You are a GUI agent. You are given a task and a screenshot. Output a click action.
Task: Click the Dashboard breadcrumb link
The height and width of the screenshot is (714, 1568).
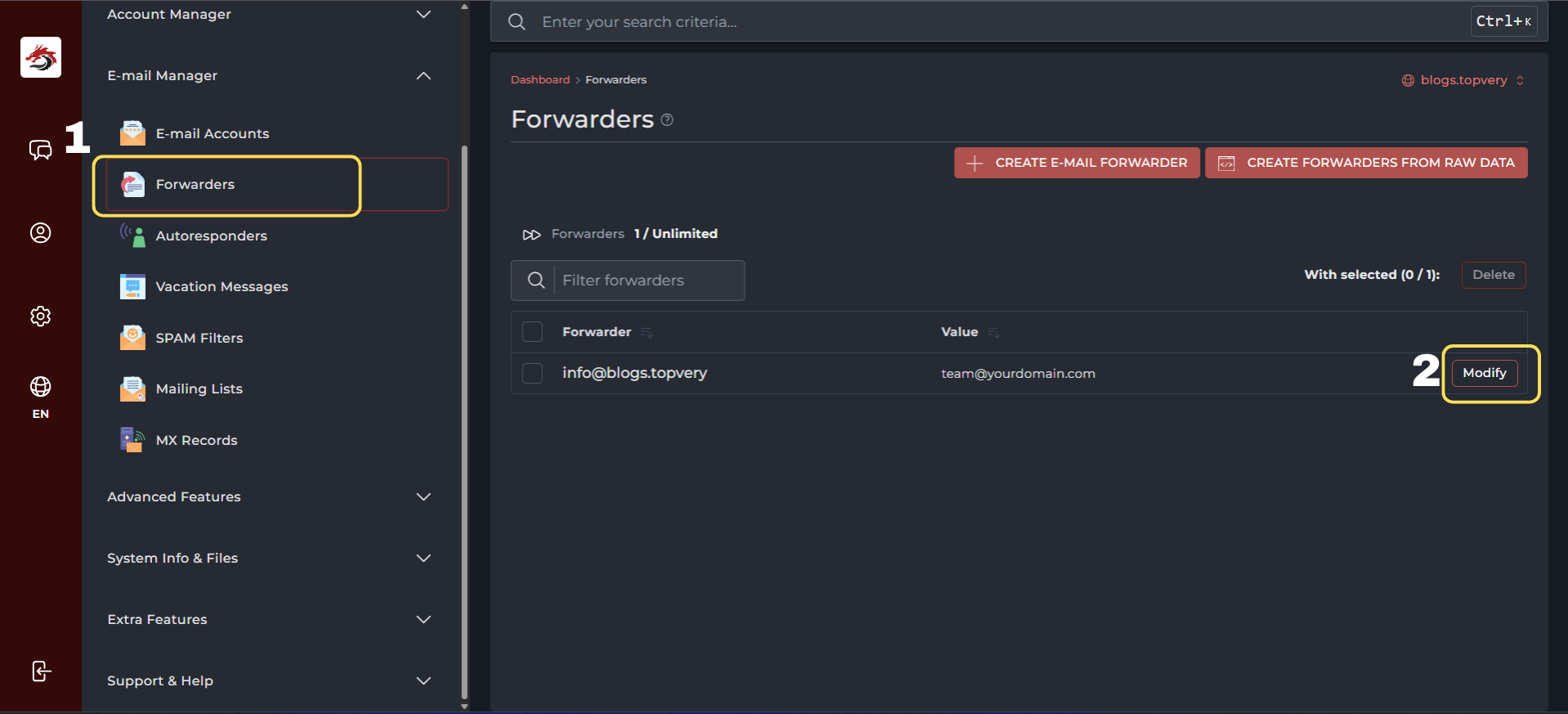pyautogui.click(x=540, y=80)
